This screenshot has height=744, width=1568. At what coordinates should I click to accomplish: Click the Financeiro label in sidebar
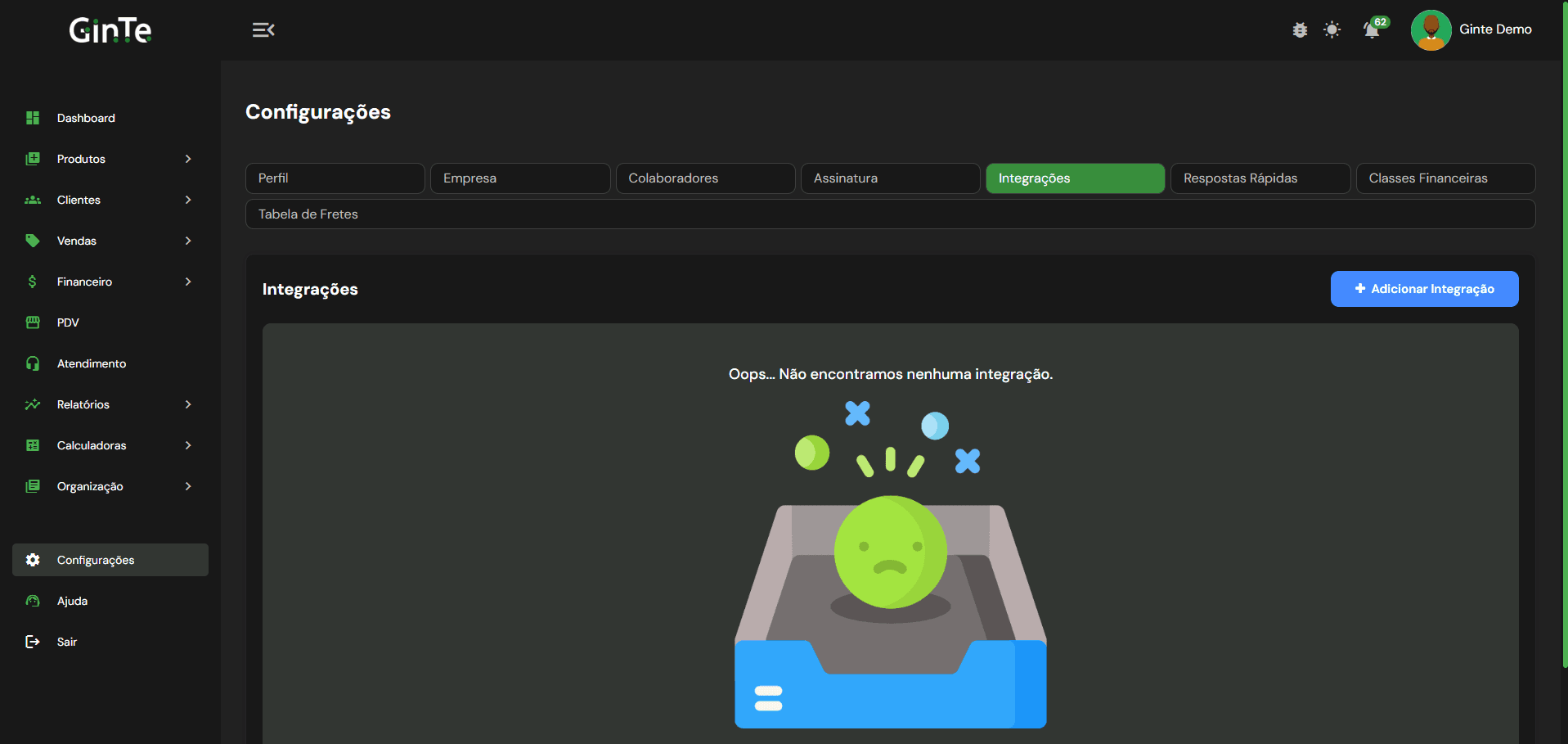click(x=84, y=282)
